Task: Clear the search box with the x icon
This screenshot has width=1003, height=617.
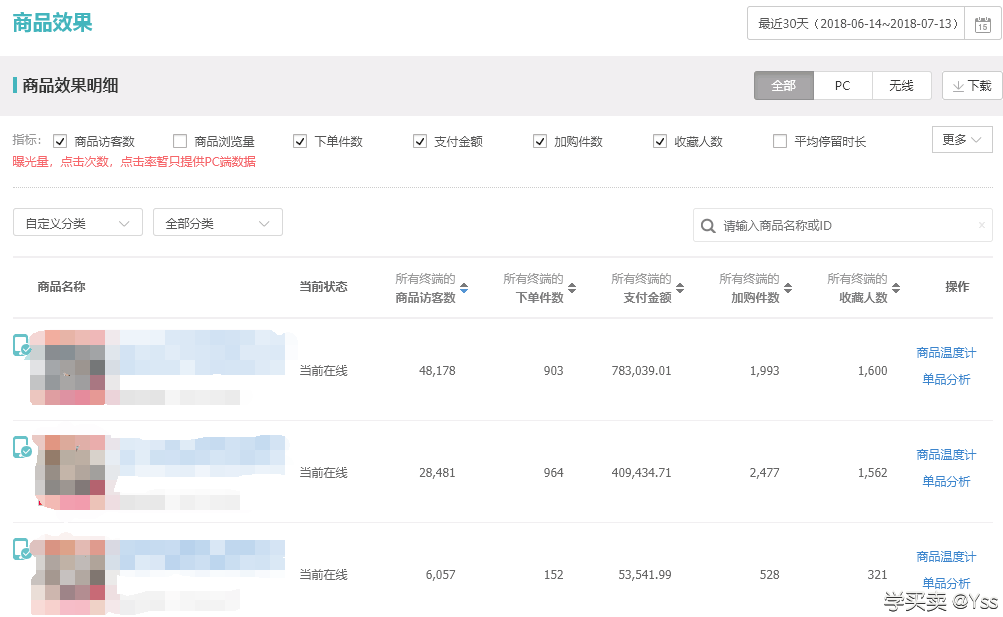Action: pos(981,225)
